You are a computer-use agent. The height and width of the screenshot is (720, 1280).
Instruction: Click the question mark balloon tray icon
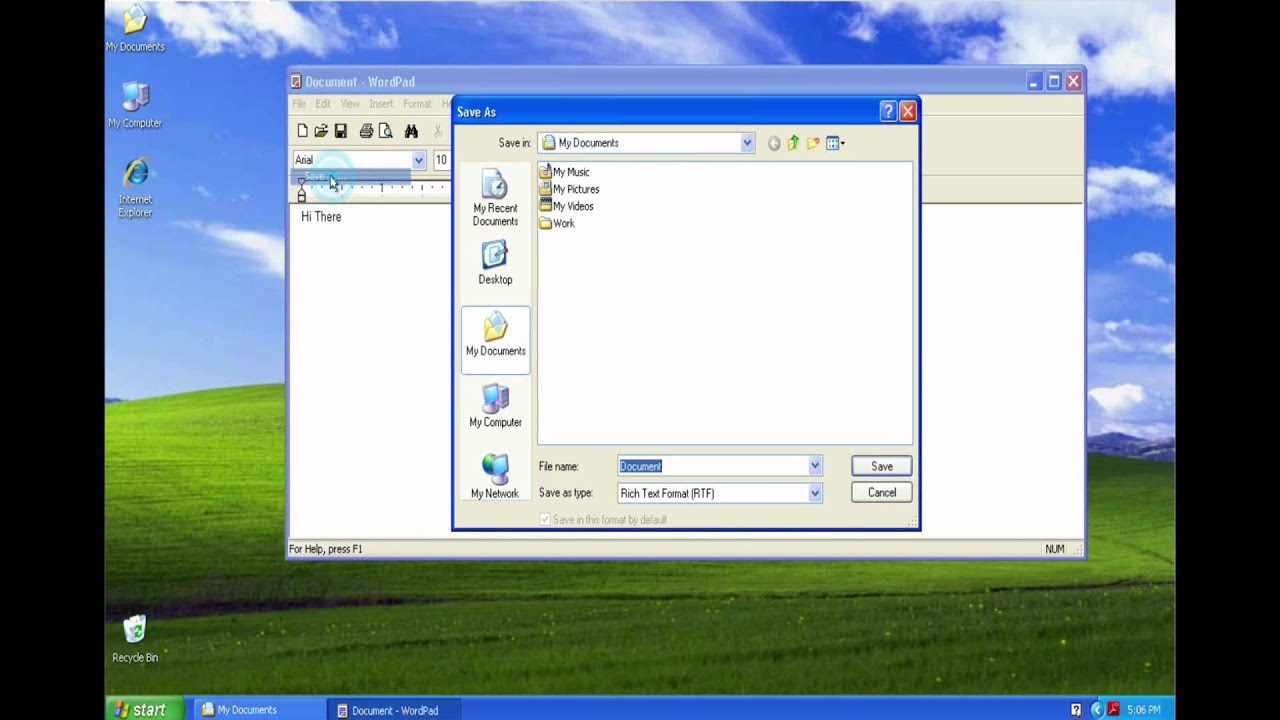coord(1076,710)
